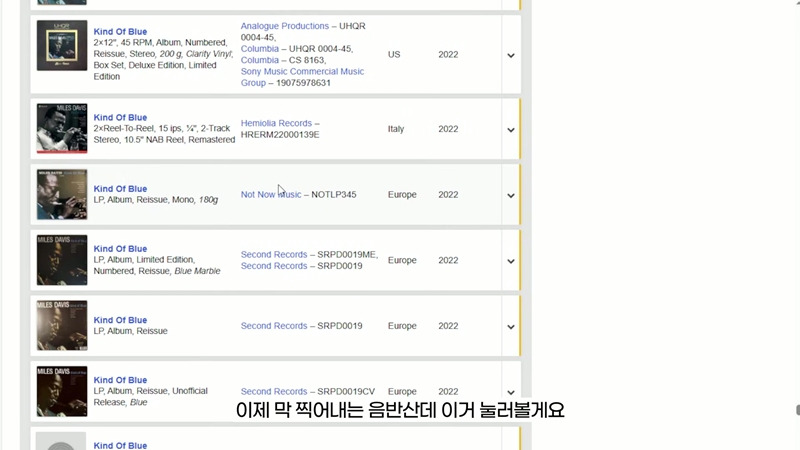Click format text 'LP, Album, Reissue, Mono, 180g'
The image size is (800, 450).
click(156, 199)
